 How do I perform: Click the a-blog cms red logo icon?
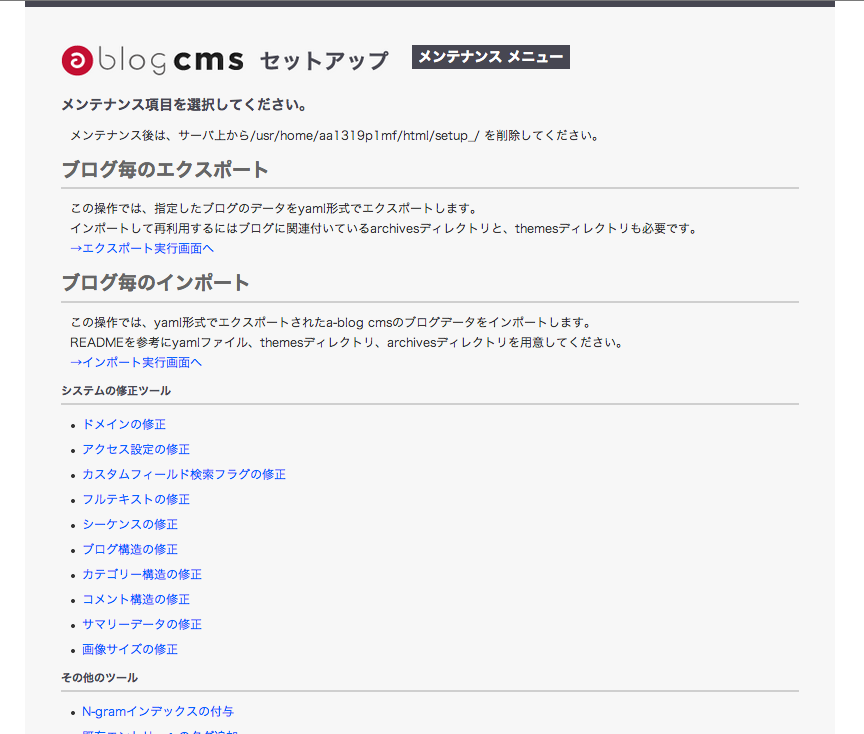tap(77, 60)
